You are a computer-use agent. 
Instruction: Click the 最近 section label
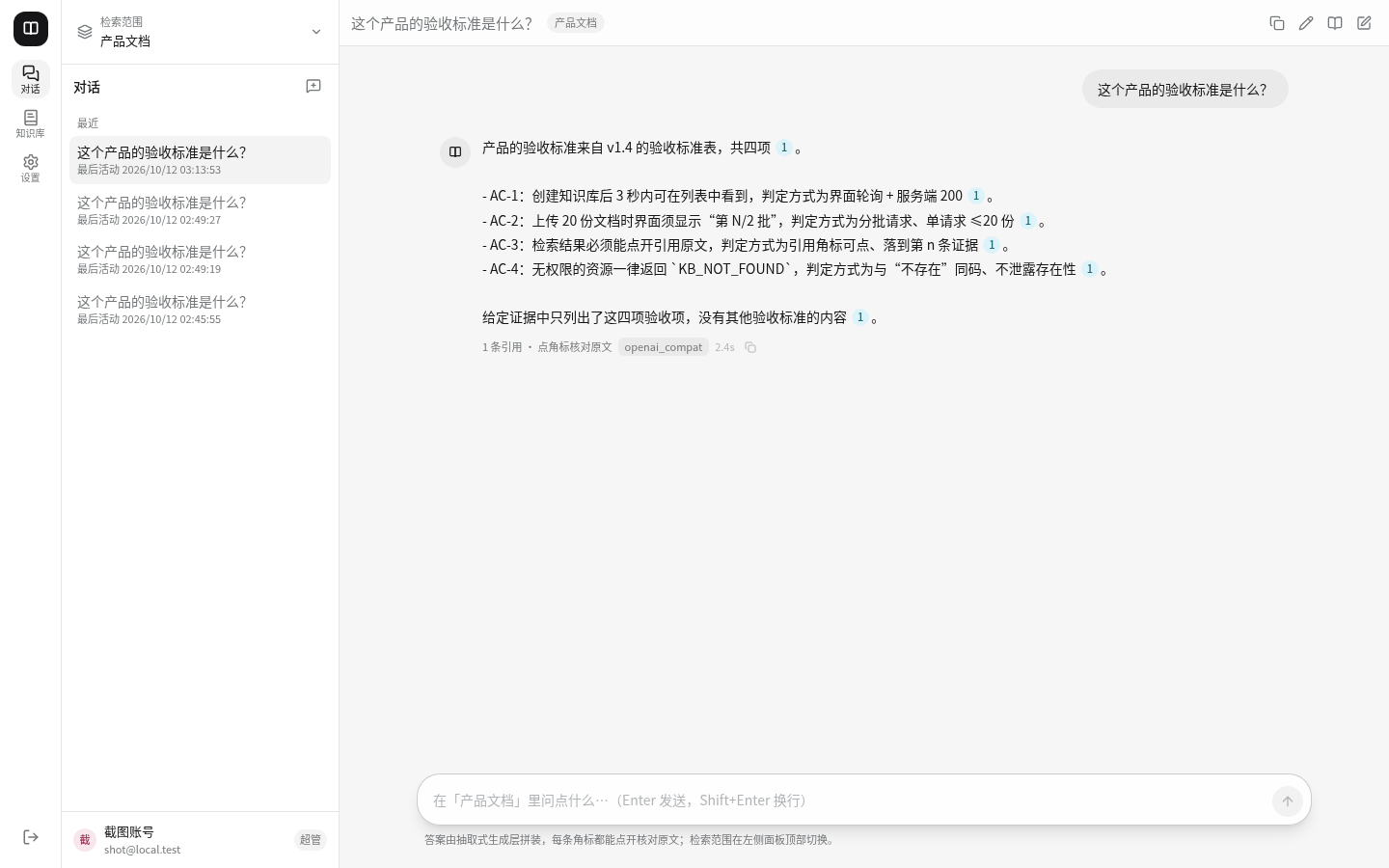point(88,123)
